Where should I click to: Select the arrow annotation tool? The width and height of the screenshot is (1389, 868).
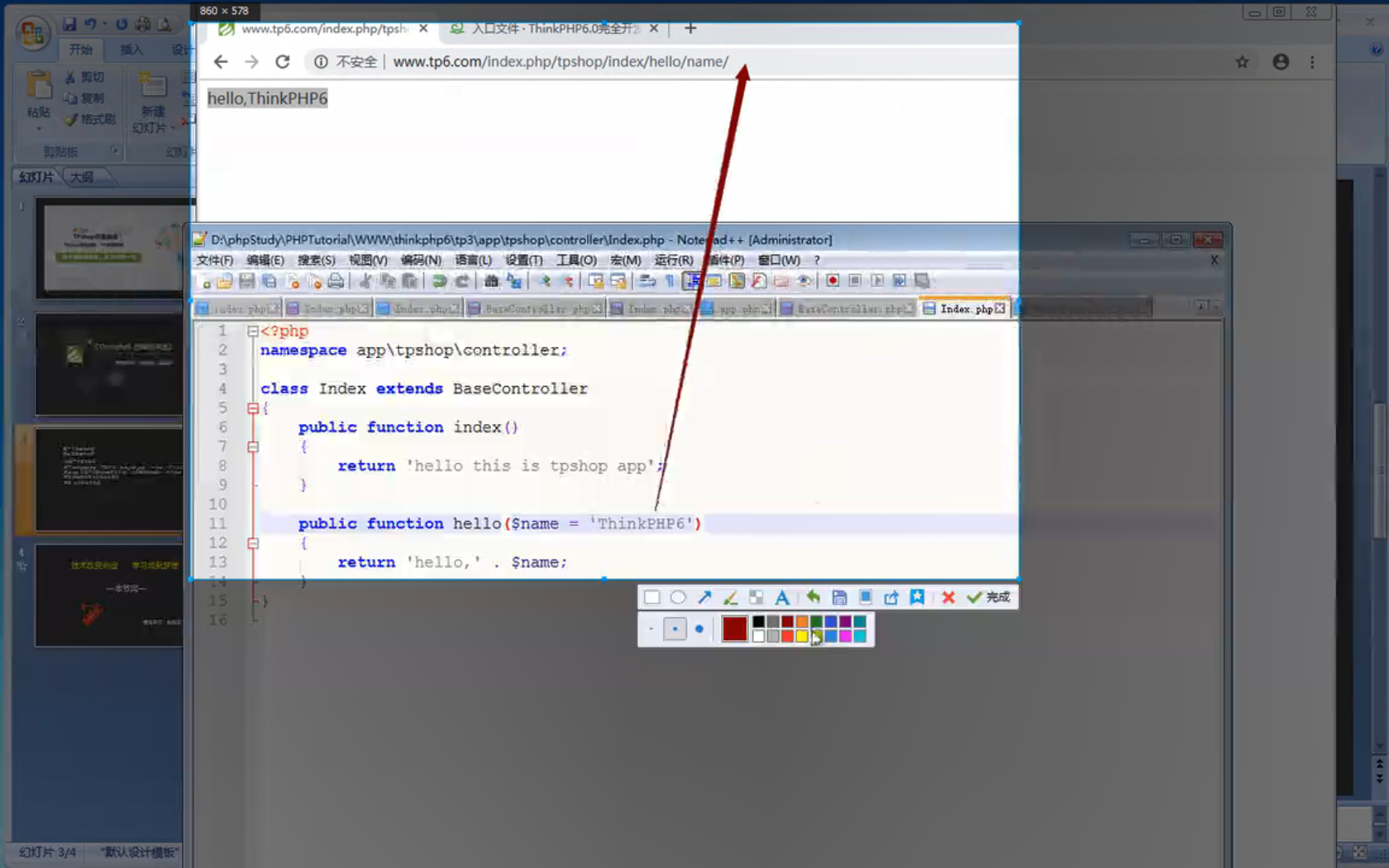click(x=704, y=597)
